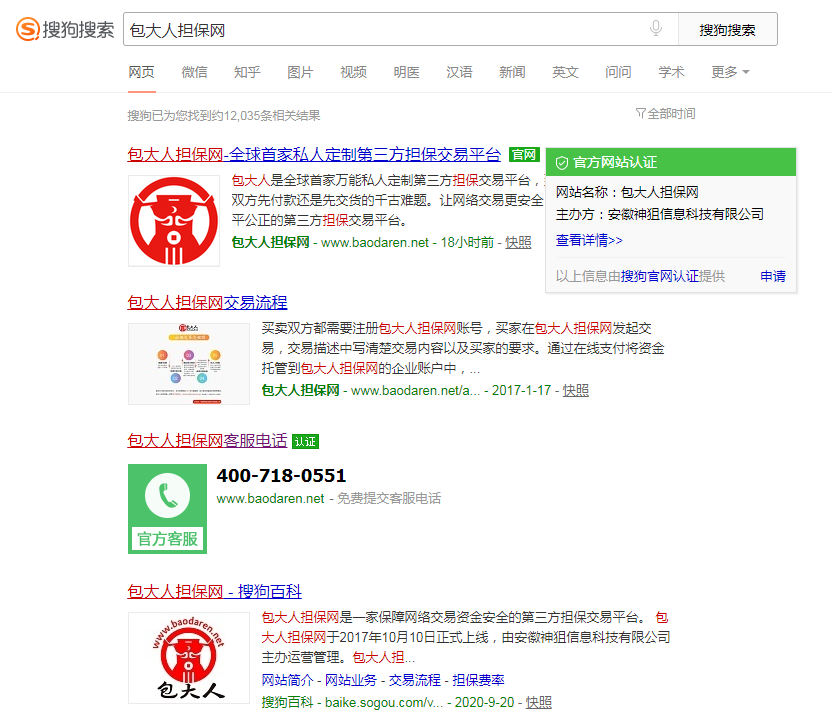Expand the 更多 dropdown menu
The image size is (832, 712).
[730, 72]
